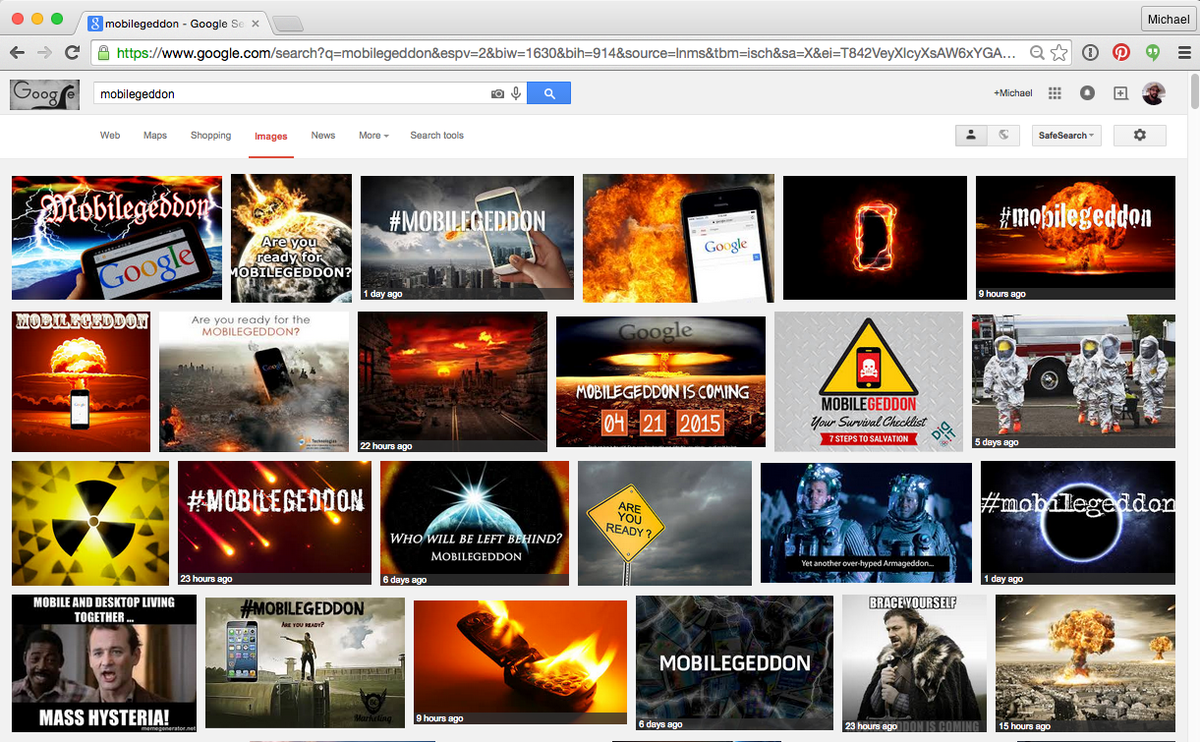Open the Pinterest extension icon
Image resolution: width=1200 pixels, height=742 pixels.
(1122, 53)
